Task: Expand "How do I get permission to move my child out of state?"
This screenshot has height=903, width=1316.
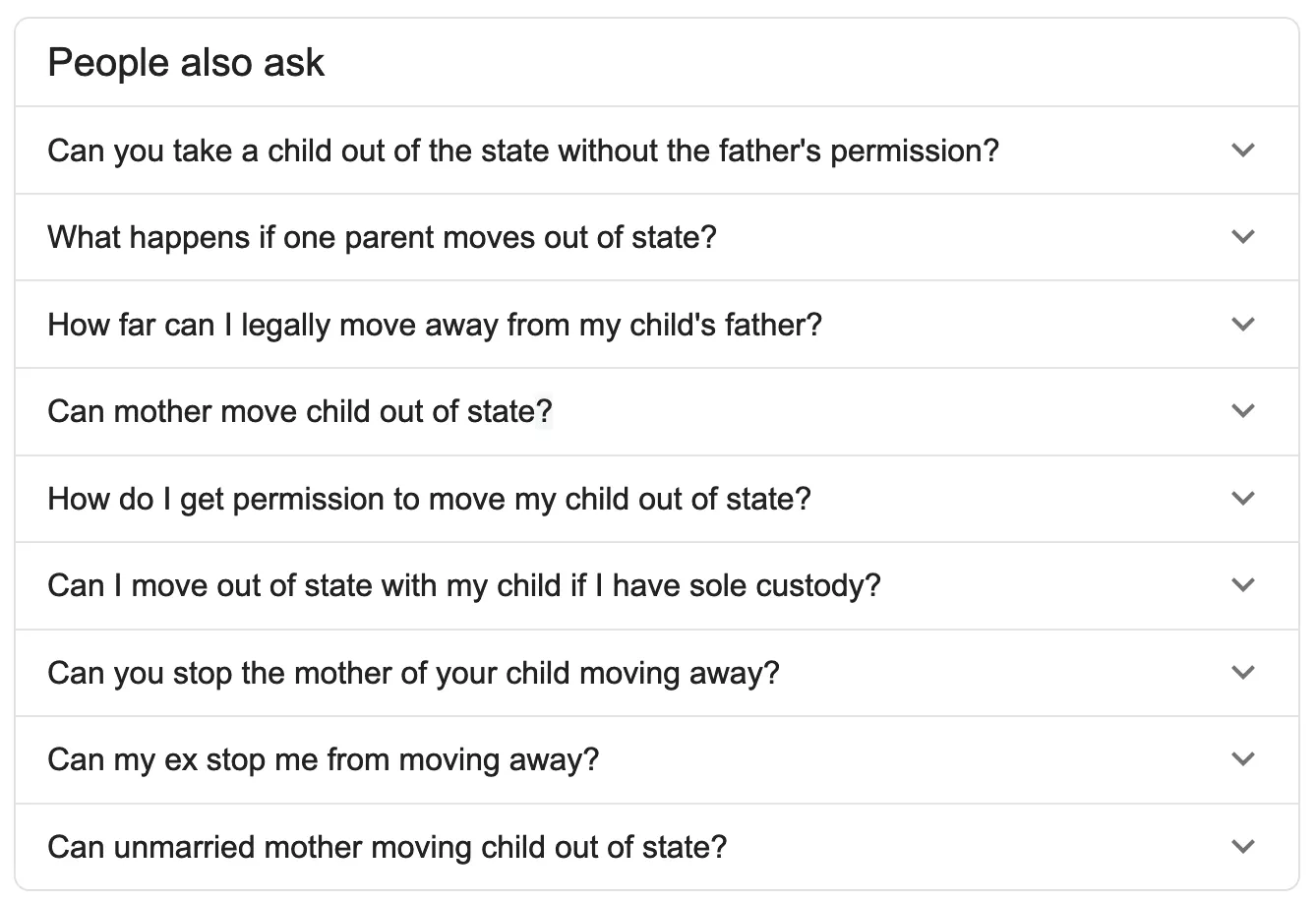Action: click(x=429, y=498)
